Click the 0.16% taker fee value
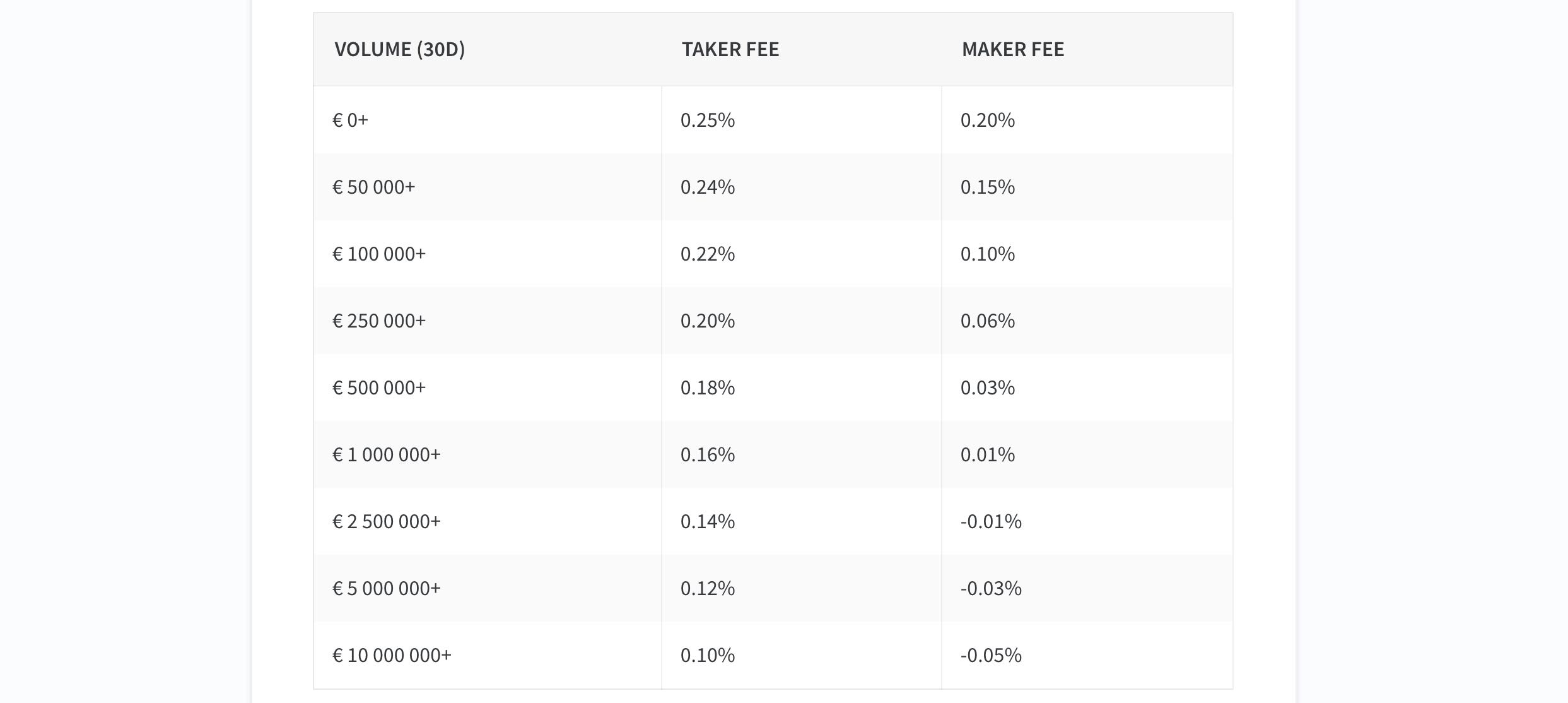 (x=708, y=454)
